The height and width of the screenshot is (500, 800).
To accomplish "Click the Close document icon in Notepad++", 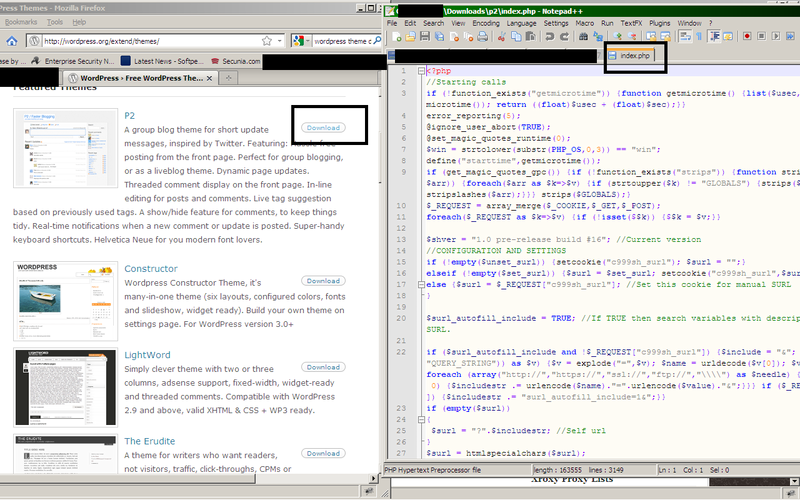I will pos(454,36).
